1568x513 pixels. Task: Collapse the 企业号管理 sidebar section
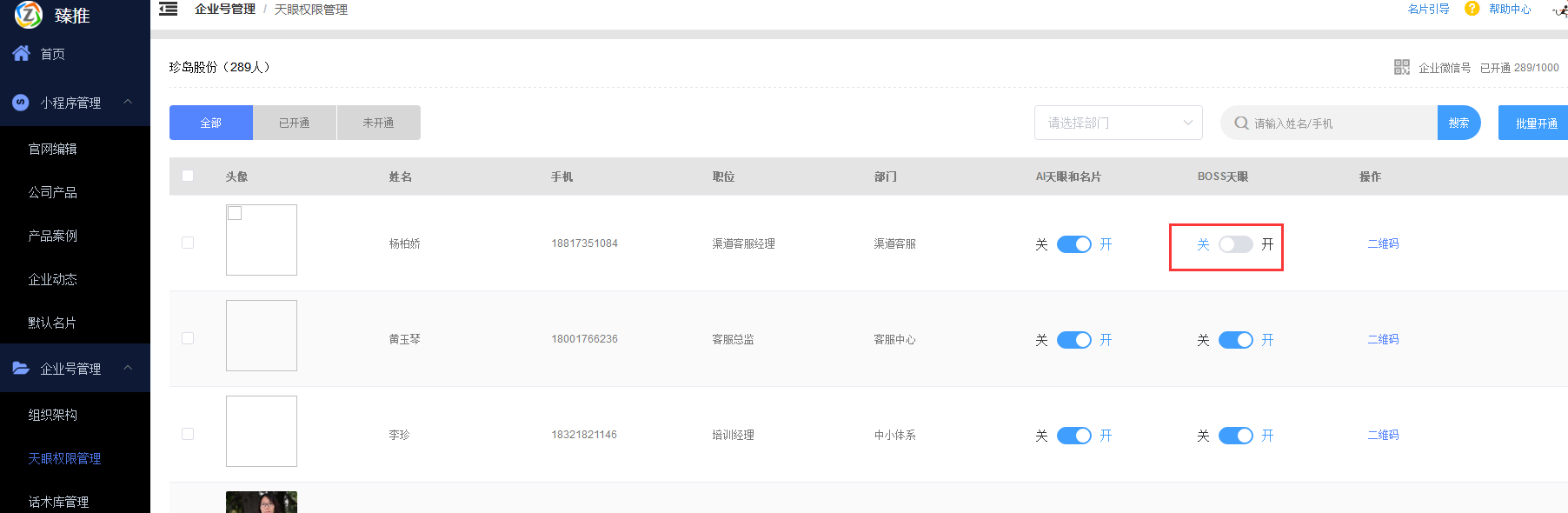click(128, 368)
